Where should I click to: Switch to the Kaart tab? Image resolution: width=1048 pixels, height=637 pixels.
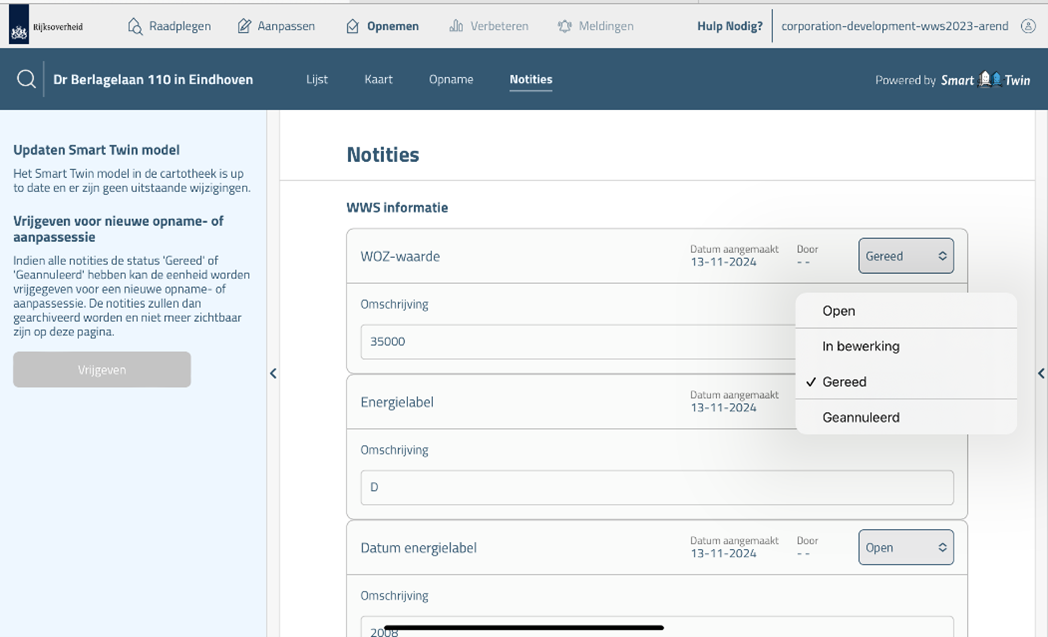pyautogui.click(x=378, y=79)
